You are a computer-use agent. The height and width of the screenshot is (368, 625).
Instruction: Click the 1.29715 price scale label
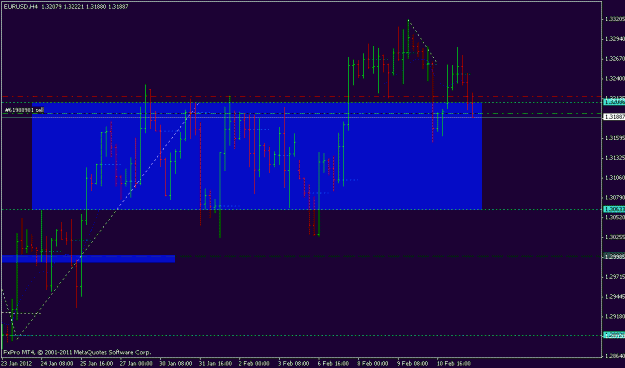615,276
